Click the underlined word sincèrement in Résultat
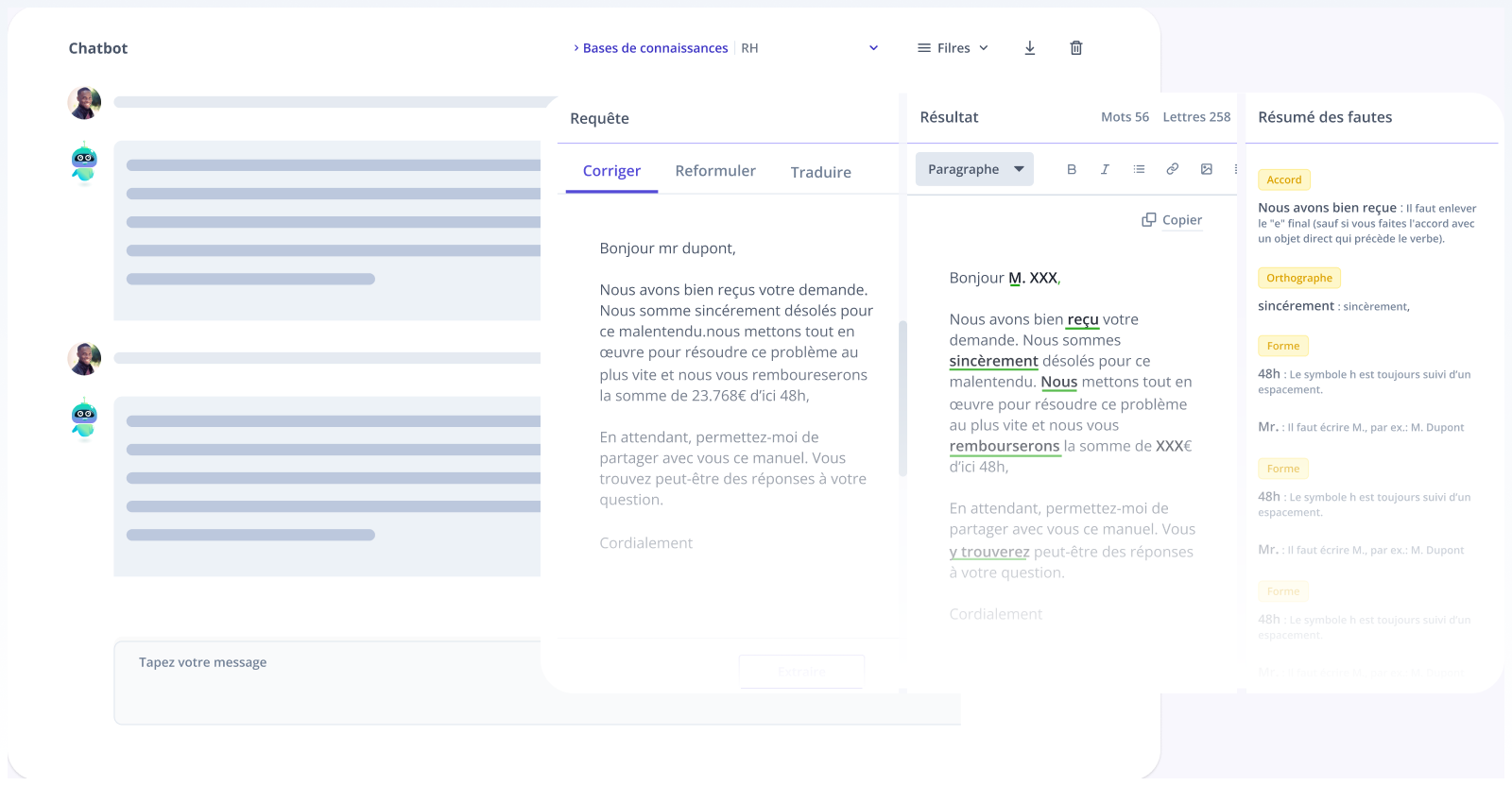 click(993, 361)
